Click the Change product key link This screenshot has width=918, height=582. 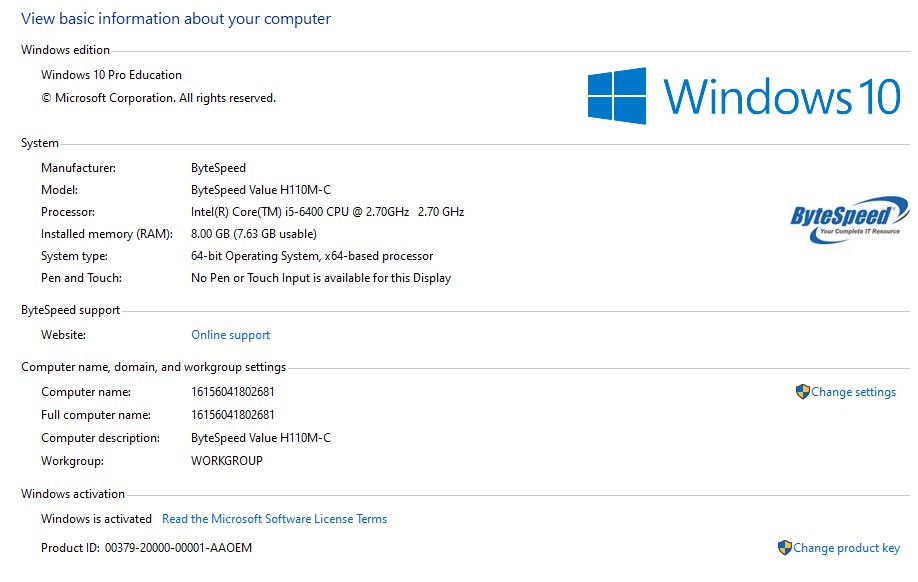pyautogui.click(x=846, y=548)
